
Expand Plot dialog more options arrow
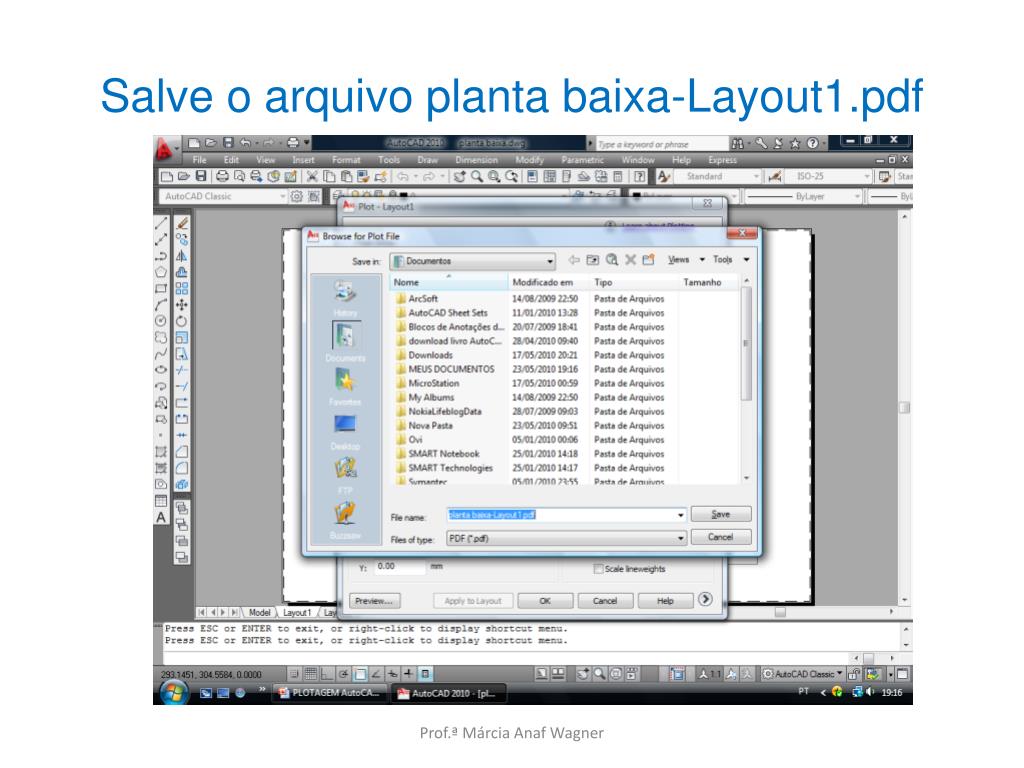pyautogui.click(x=705, y=600)
